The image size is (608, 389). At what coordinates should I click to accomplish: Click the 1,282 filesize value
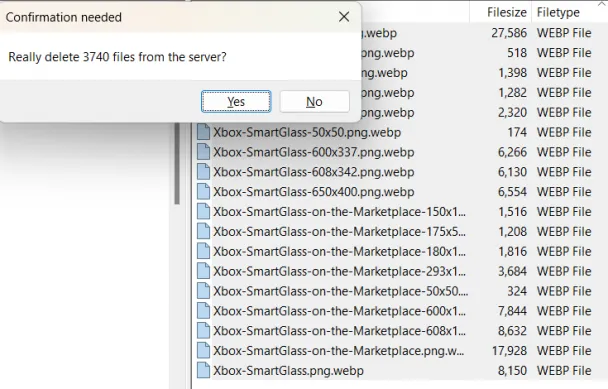point(512,92)
